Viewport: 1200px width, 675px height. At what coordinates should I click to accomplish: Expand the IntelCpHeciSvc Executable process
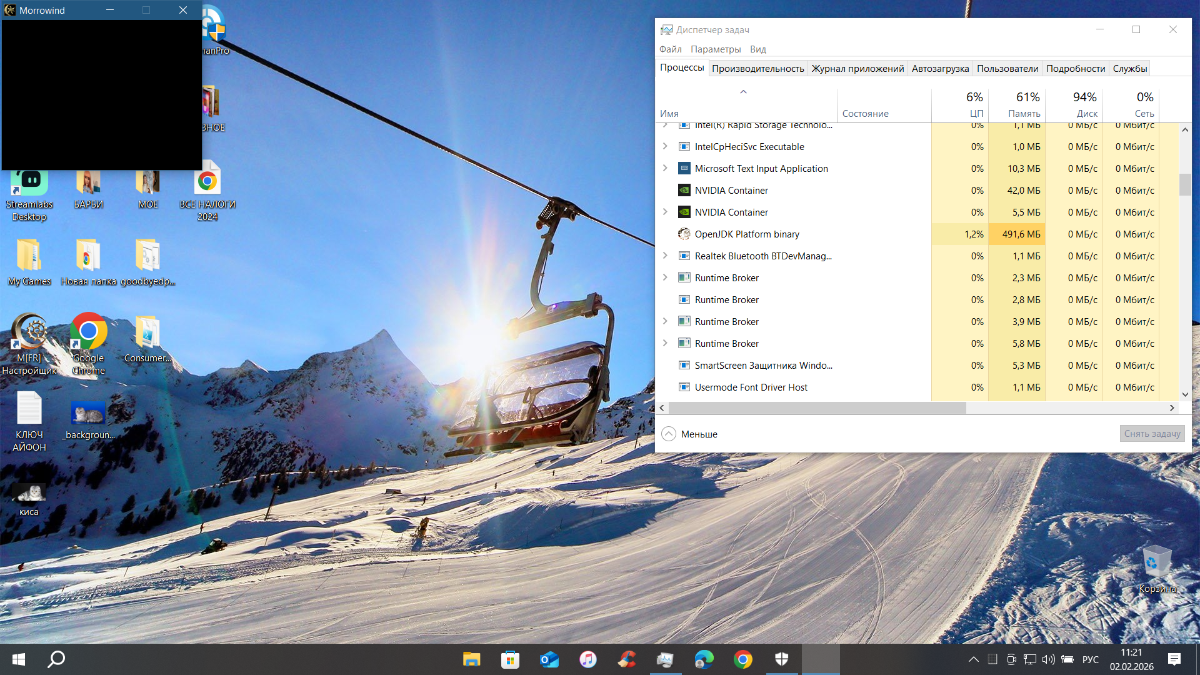click(x=665, y=147)
